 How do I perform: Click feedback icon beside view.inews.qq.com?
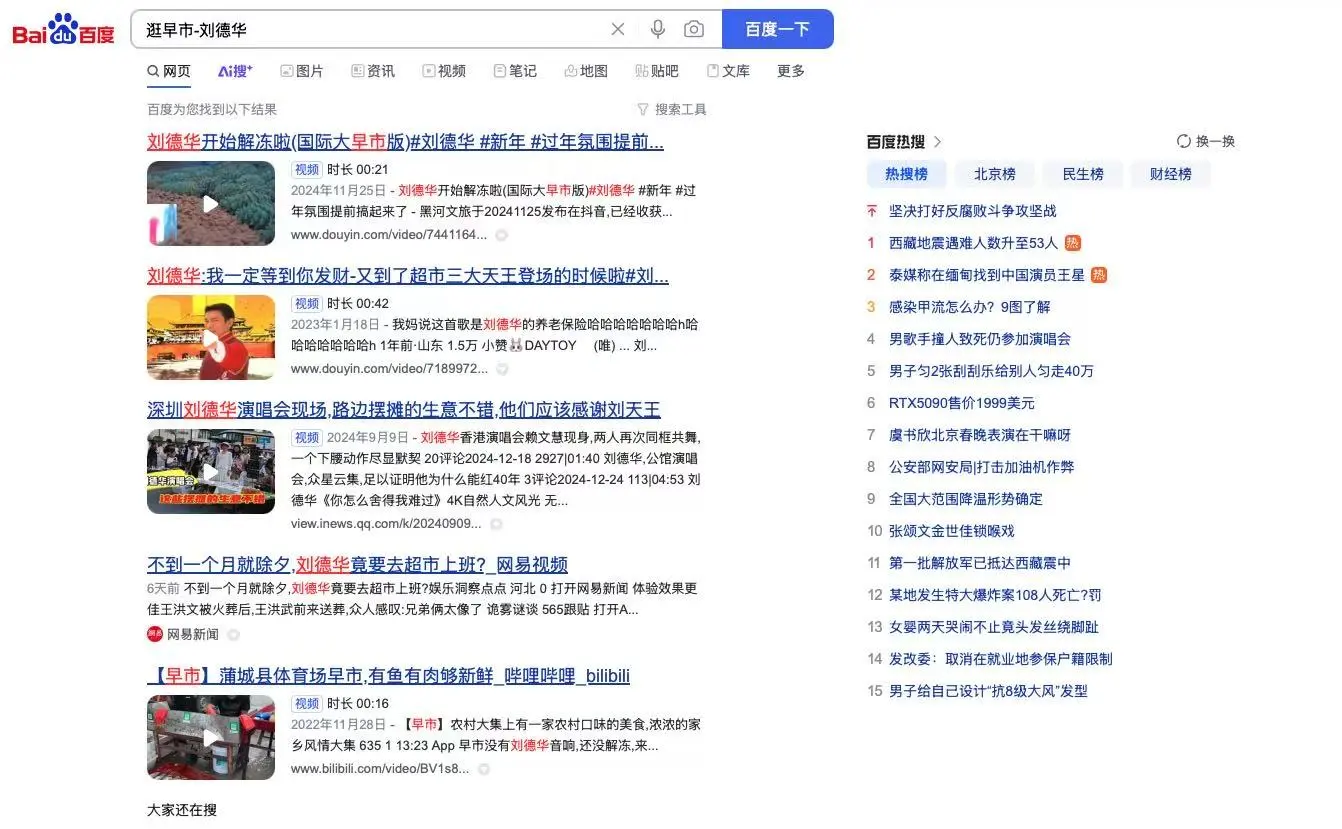496,524
